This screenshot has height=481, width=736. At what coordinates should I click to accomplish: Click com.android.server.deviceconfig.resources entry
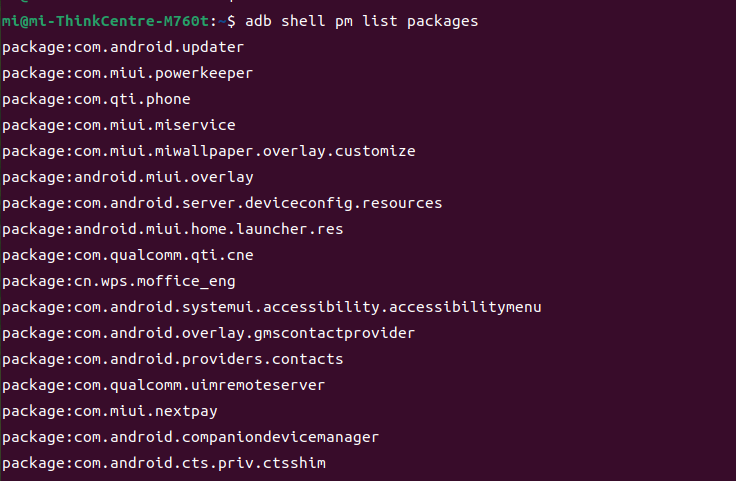(x=222, y=203)
